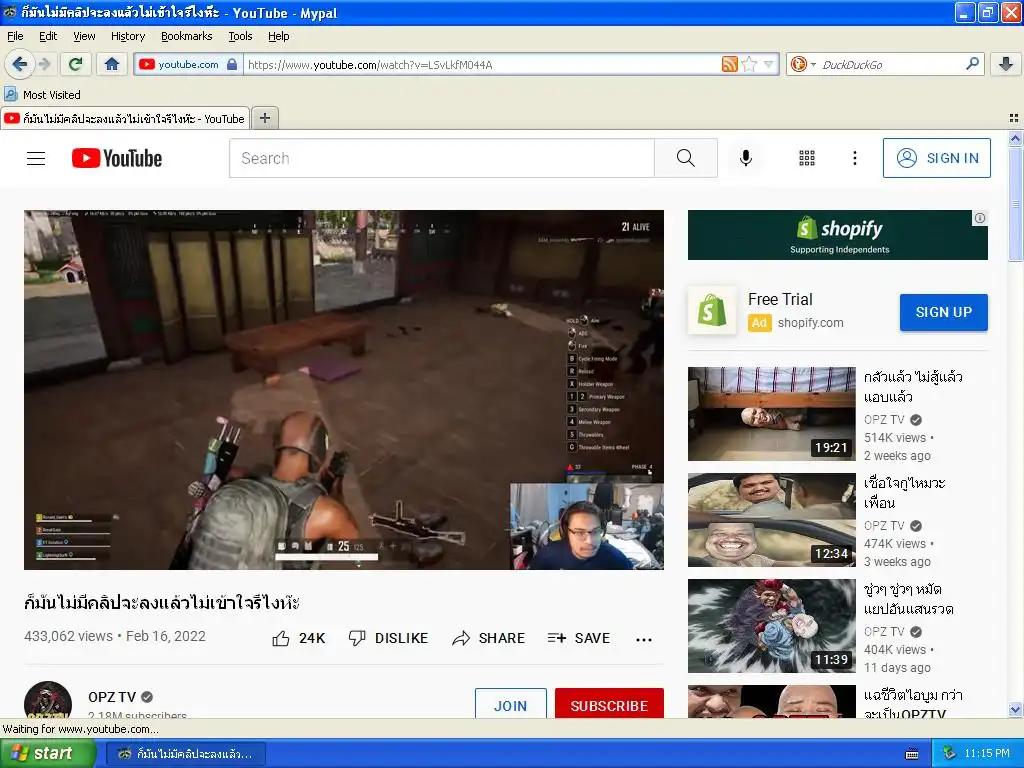Screen dimensions: 1024x768
Task: Open the RSS feed icon in address bar
Action: (729, 64)
